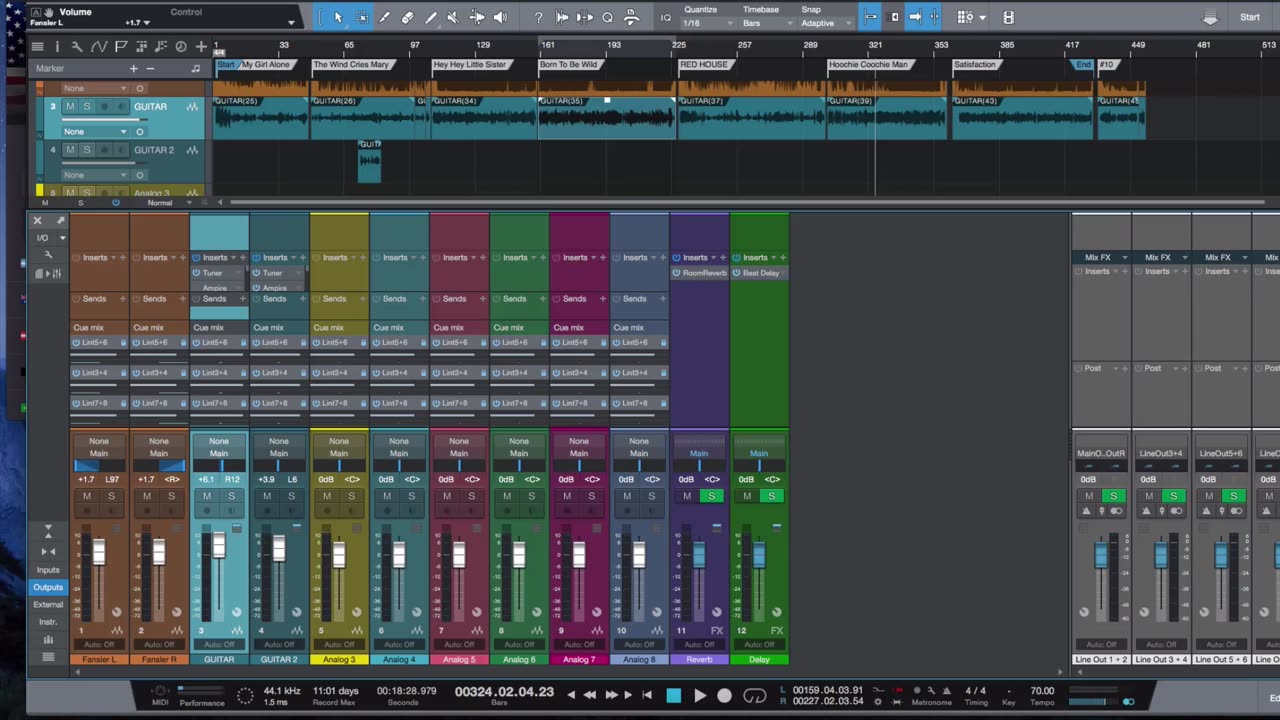Image resolution: width=1280 pixels, height=720 pixels.
Task: Unsolo the Reverb FX channel
Action: (711, 496)
